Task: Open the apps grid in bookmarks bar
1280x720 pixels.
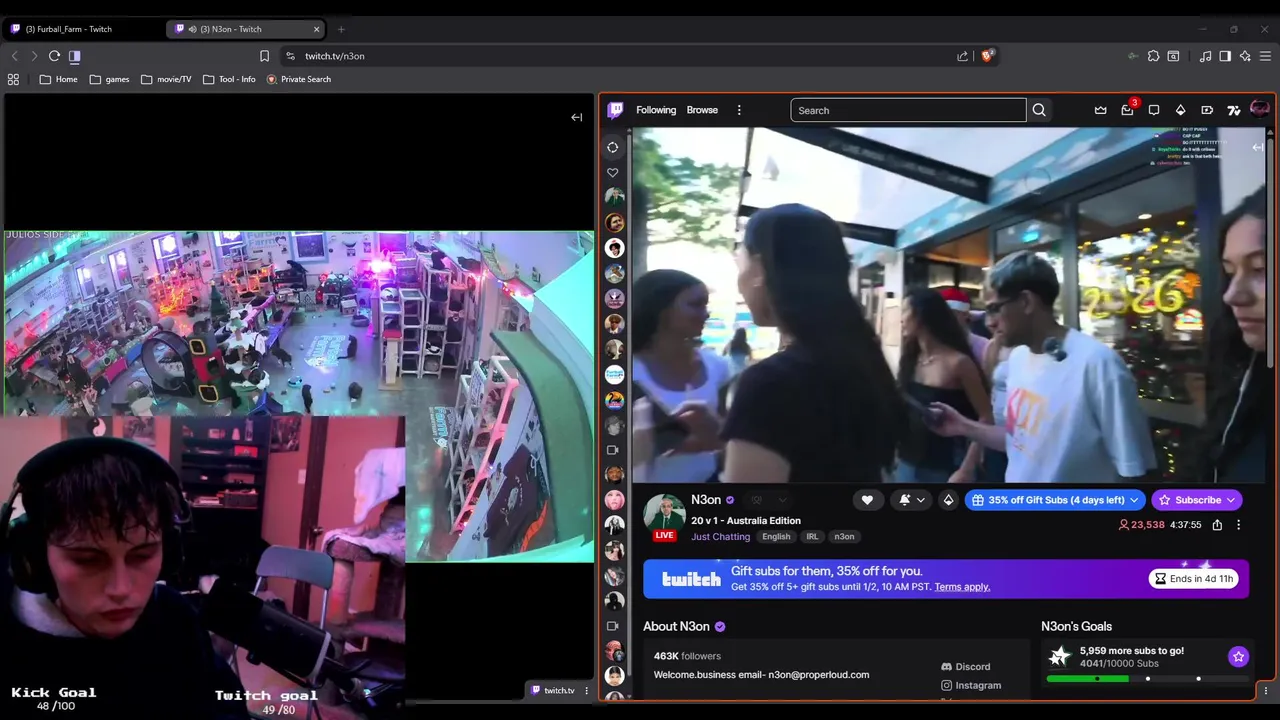Action: tap(13, 79)
